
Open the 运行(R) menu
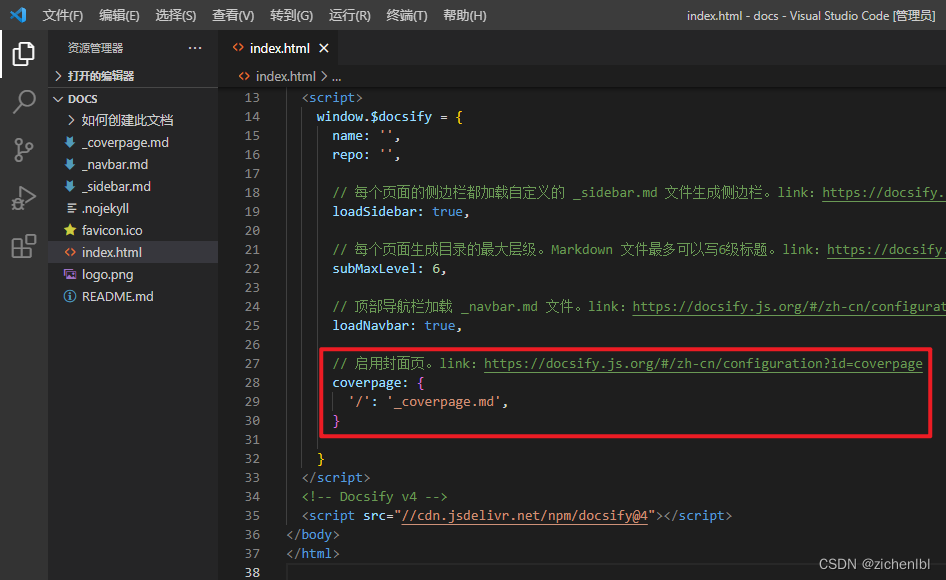[x=349, y=15]
